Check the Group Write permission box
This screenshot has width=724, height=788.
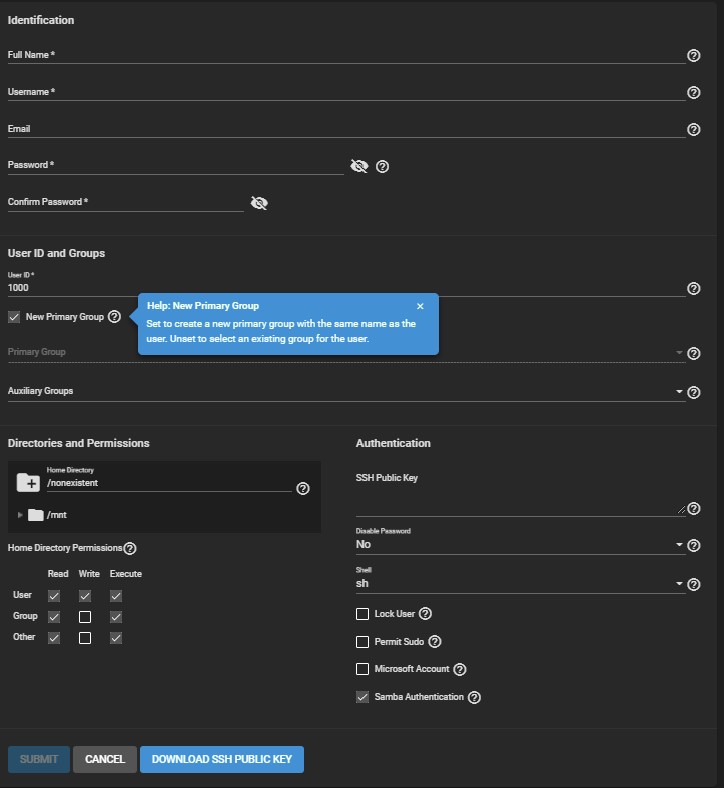pyautogui.click(x=85, y=617)
